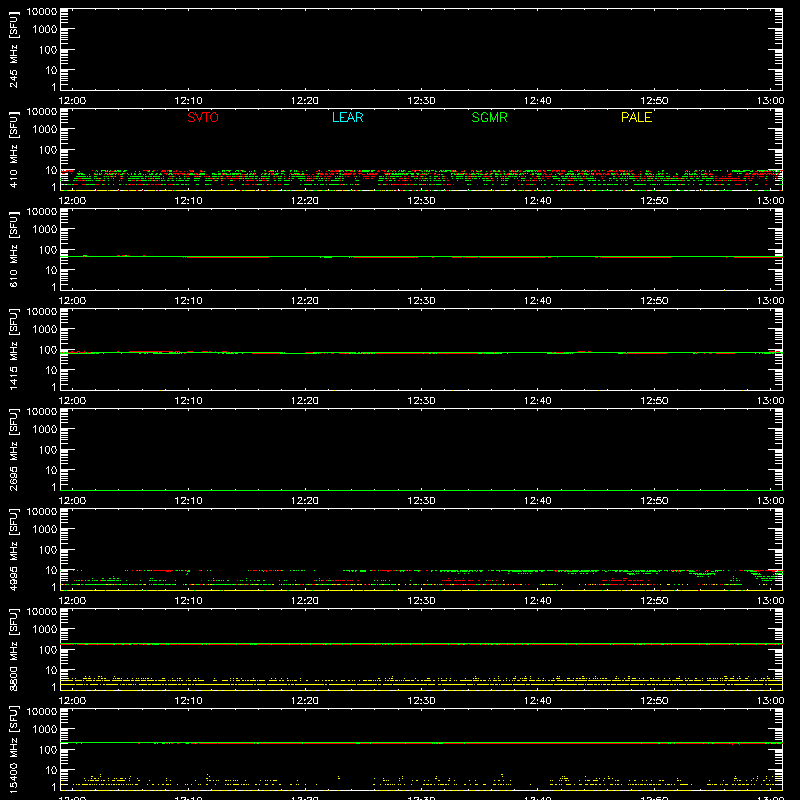Click the 12:00 tick below the 1415 MHz panel

point(72,401)
